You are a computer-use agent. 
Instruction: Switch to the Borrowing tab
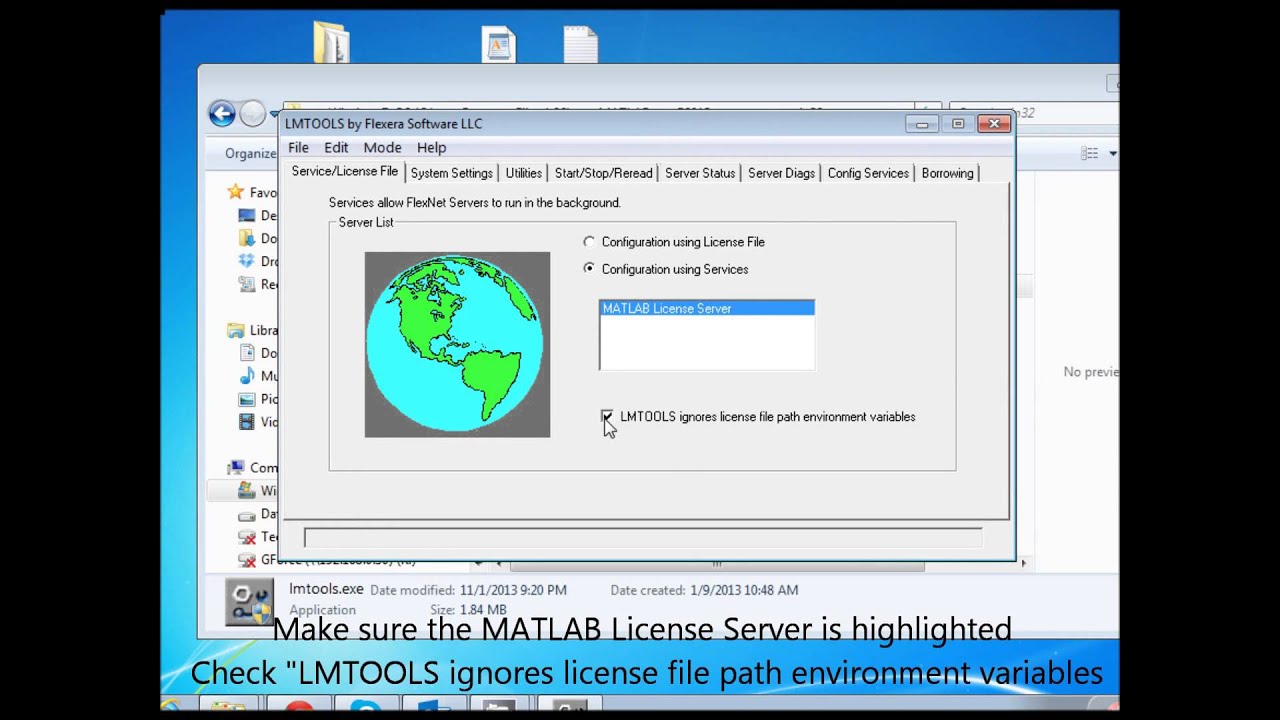[947, 173]
